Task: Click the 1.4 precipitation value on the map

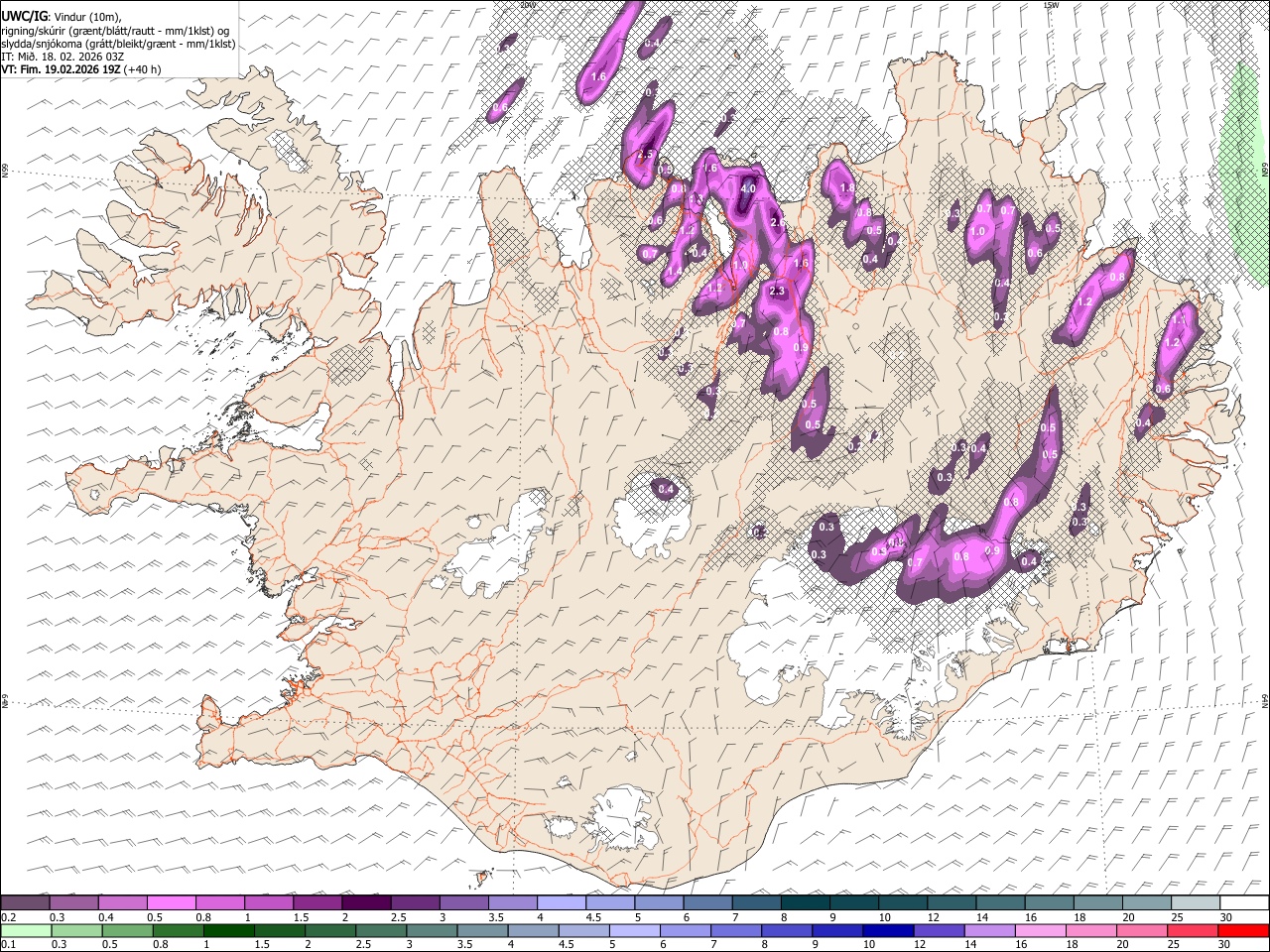Action: (675, 271)
